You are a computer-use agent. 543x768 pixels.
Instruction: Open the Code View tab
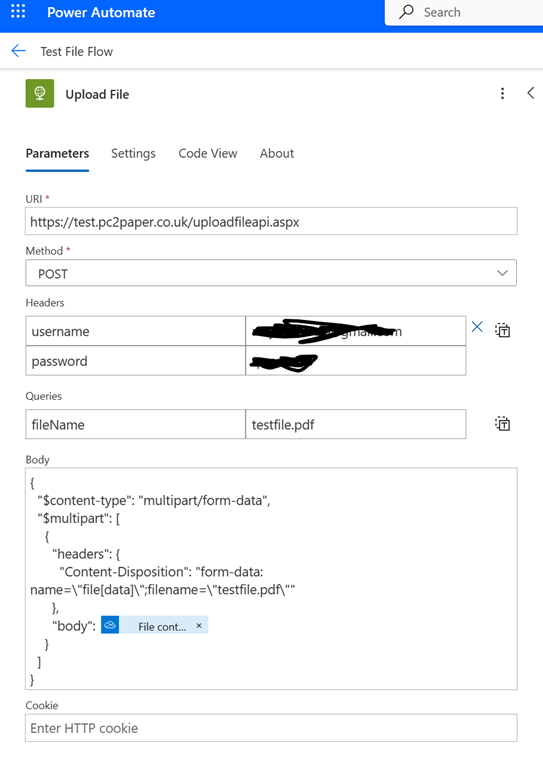click(x=208, y=153)
